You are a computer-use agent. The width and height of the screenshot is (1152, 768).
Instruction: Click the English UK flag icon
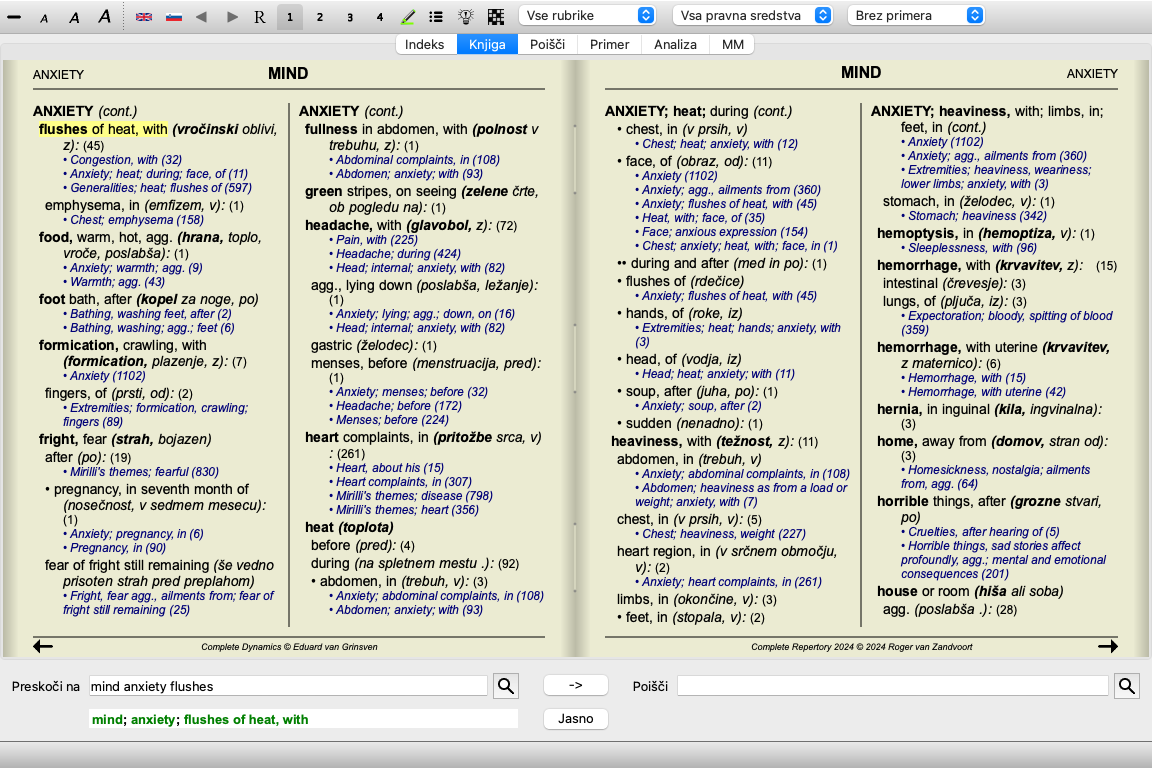click(144, 17)
